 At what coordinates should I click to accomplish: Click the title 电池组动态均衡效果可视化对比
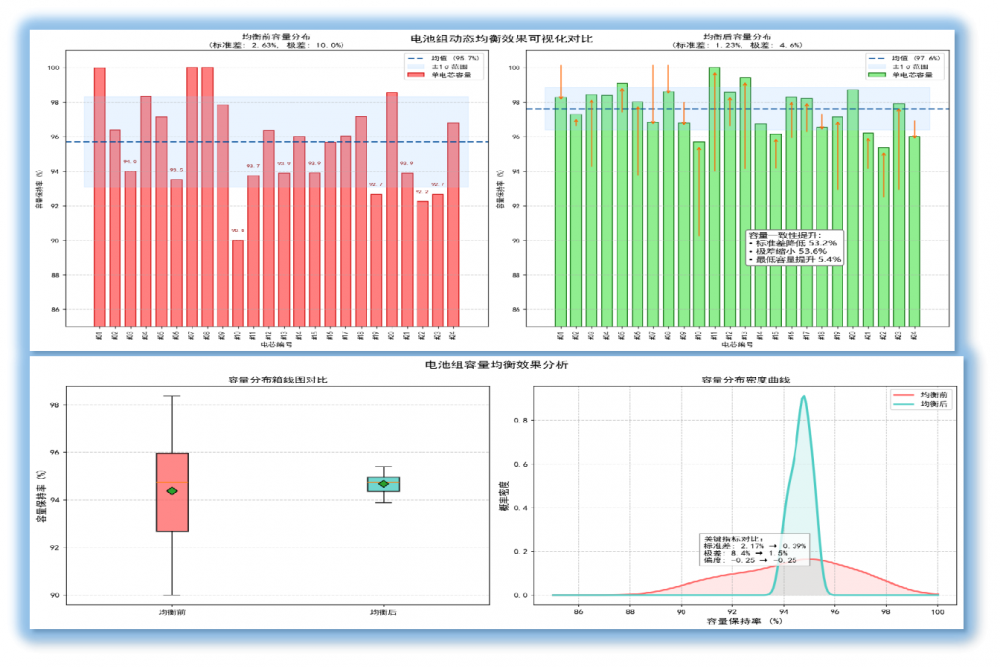click(501, 38)
